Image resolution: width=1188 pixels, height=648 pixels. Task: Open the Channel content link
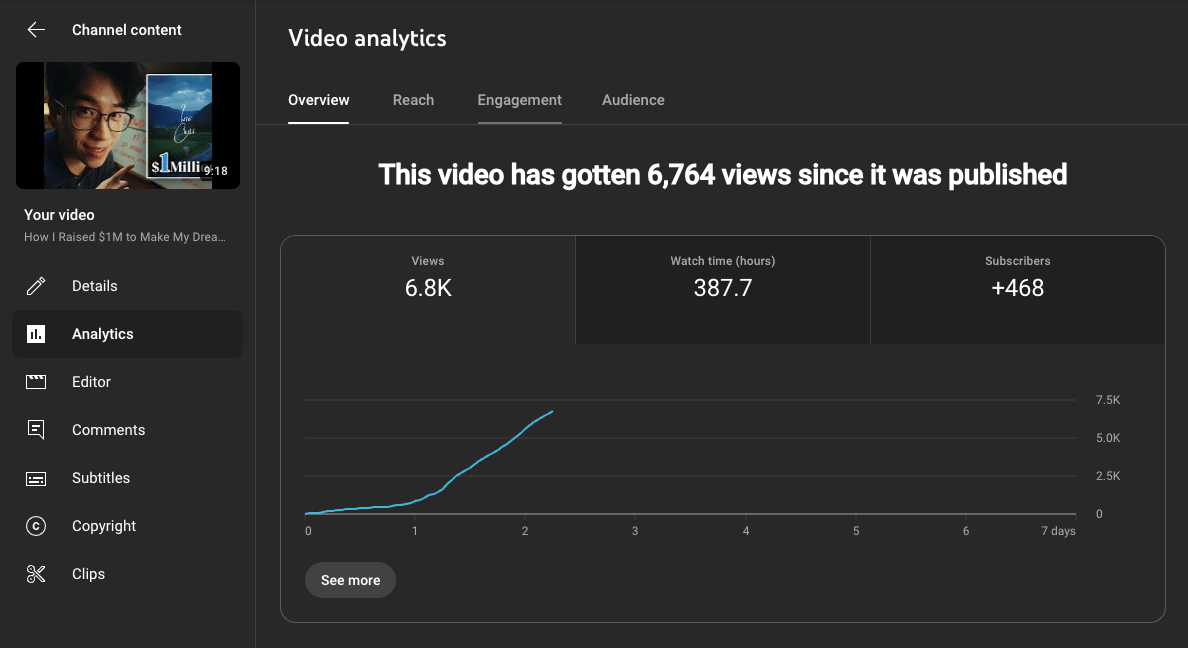coord(127,30)
